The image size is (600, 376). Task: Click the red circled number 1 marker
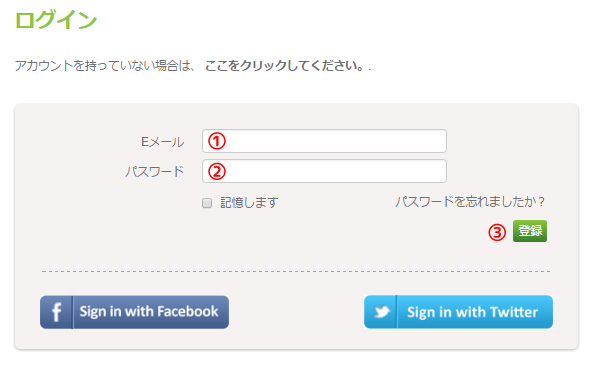[217, 141]
